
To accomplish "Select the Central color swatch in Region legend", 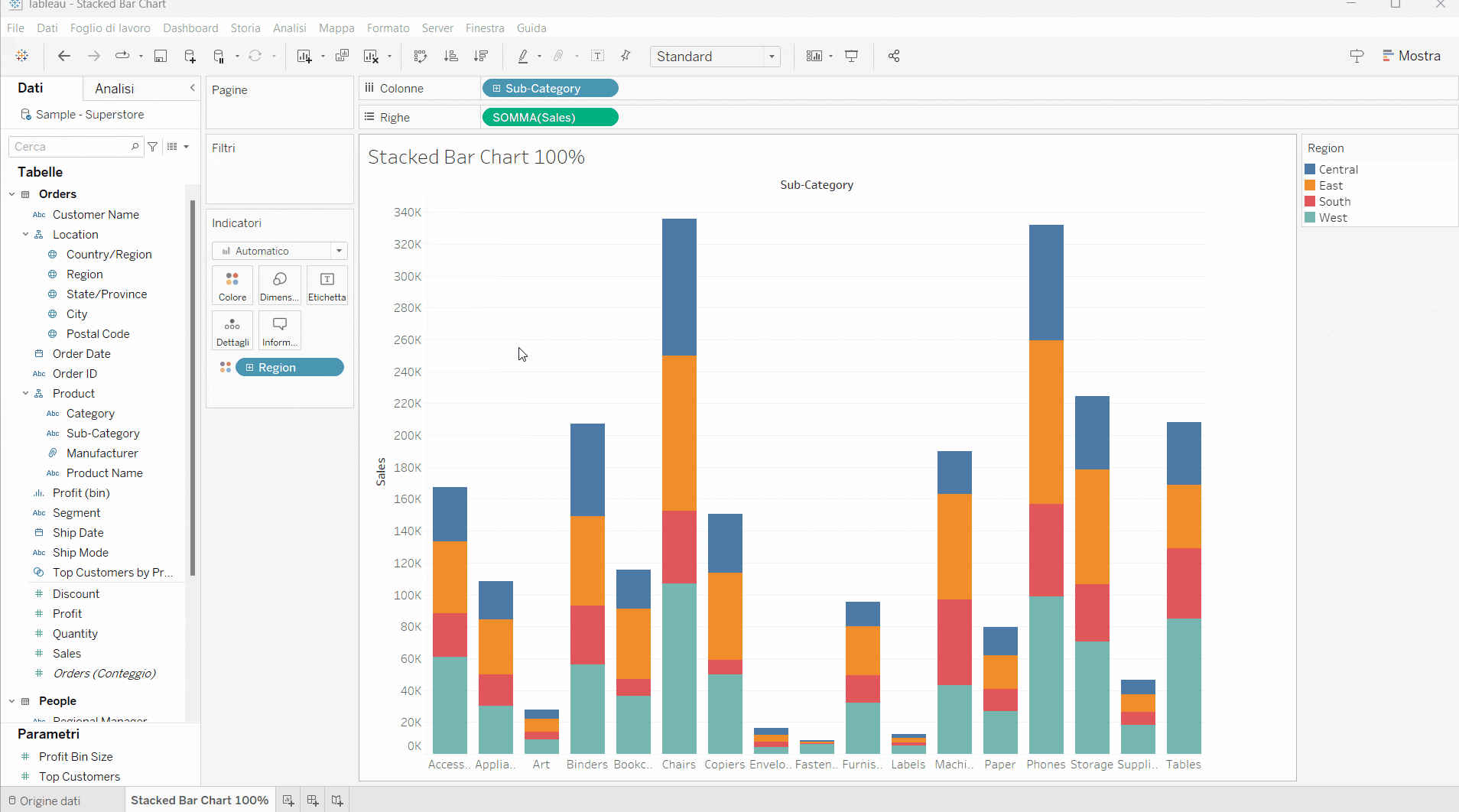I will point(1311,169).
